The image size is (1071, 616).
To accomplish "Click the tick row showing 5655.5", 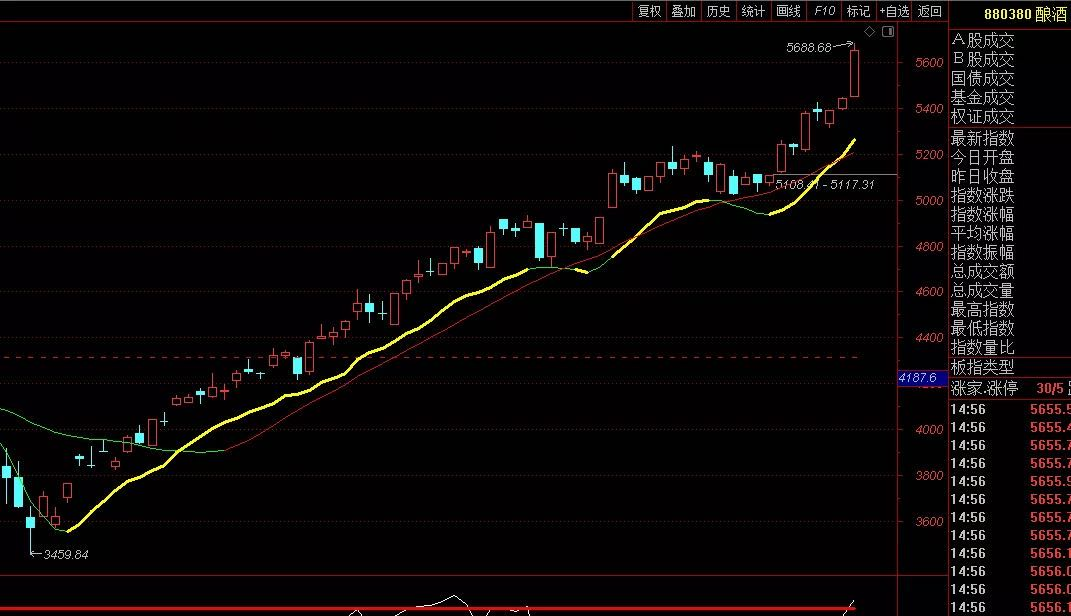I will 1010,409.
